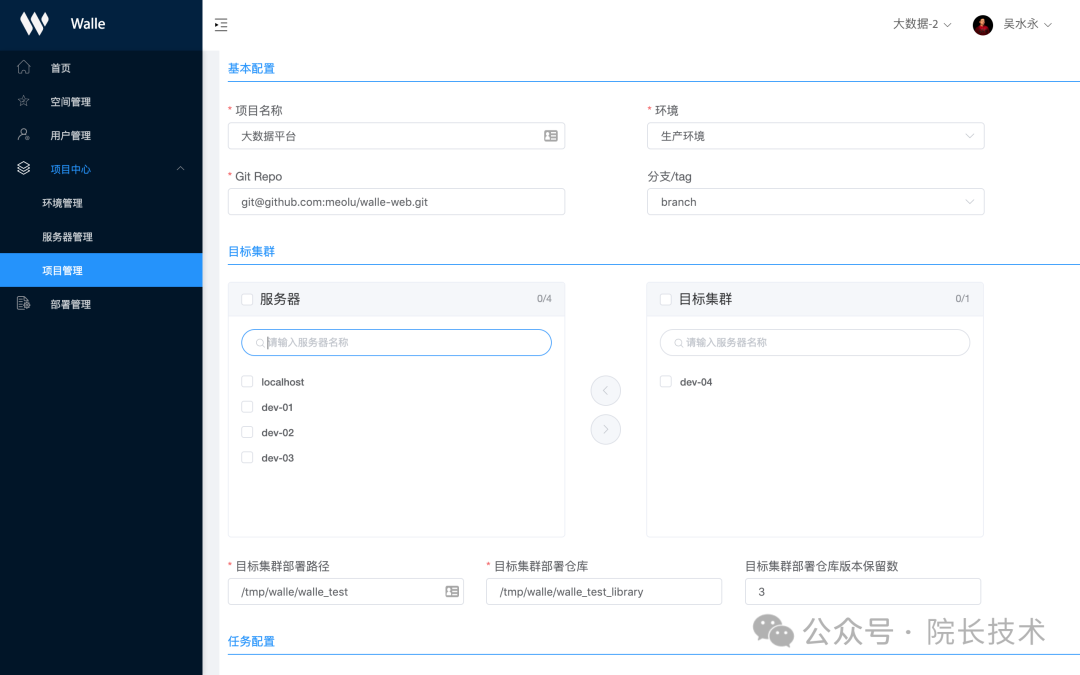Toggle the select-all 目标集群 checkbox
The height and width of the screenshot is (675, 1080).
point(665,299)
